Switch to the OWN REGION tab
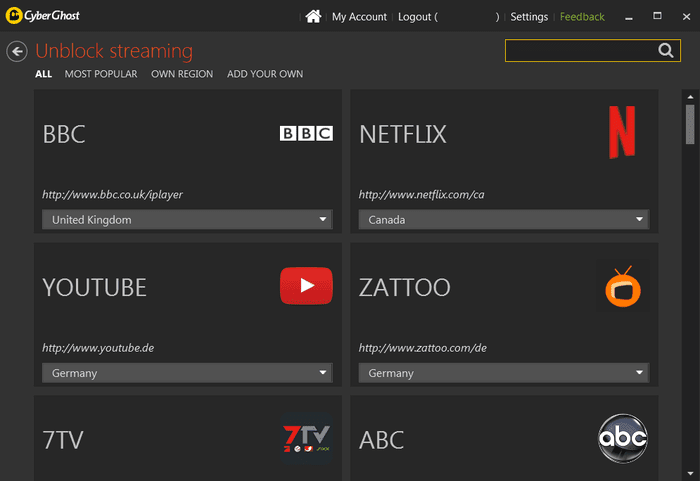700x481 pixels. [182, 74]
